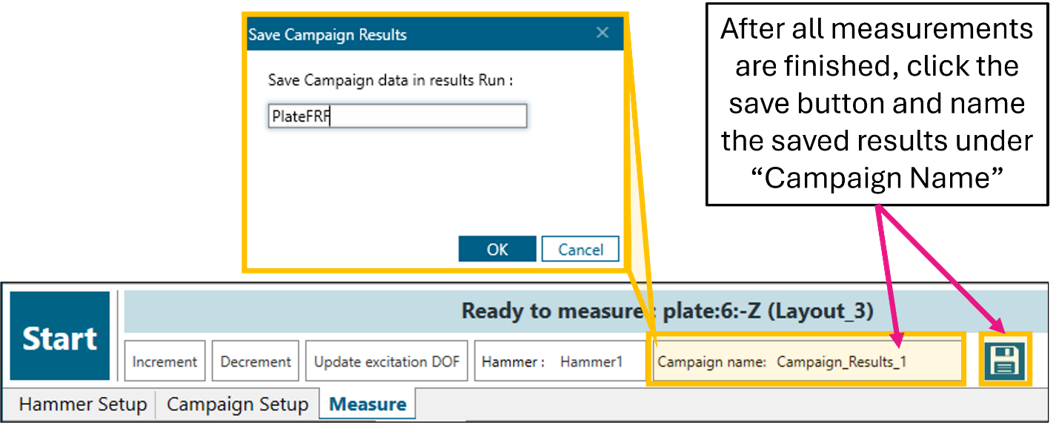This screenshot has width=1052, height=423.
Task: Click the Increment button
Action: click(165, 361)
